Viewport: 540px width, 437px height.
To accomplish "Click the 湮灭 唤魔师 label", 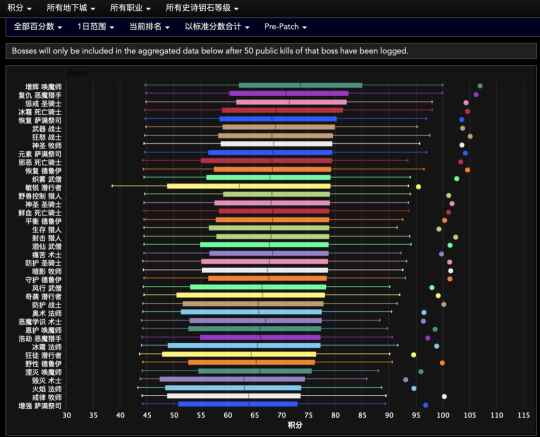I will point(43,373).
